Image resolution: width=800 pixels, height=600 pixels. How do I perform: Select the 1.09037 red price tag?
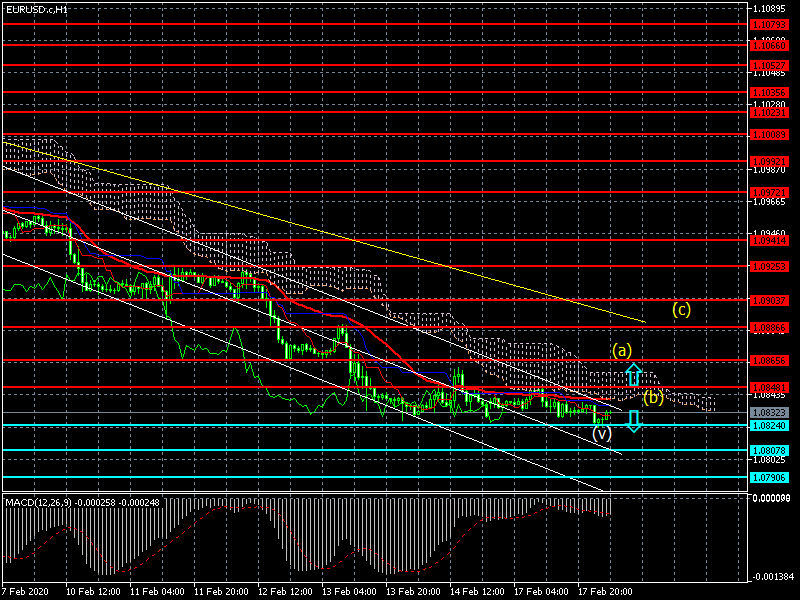point(770,300)
